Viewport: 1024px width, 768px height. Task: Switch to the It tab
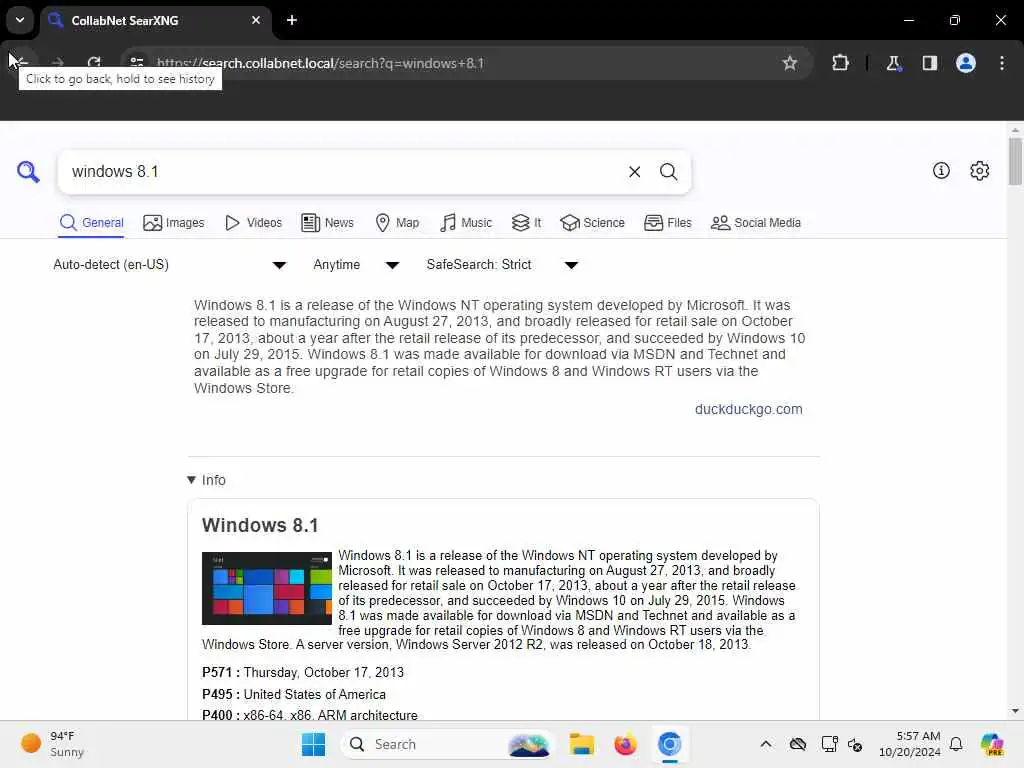pos(526,223)
